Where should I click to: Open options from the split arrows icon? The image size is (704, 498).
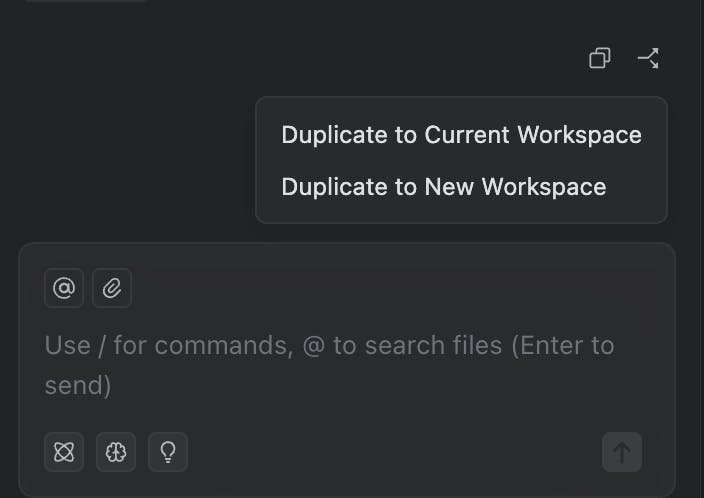tap(648, 58)
